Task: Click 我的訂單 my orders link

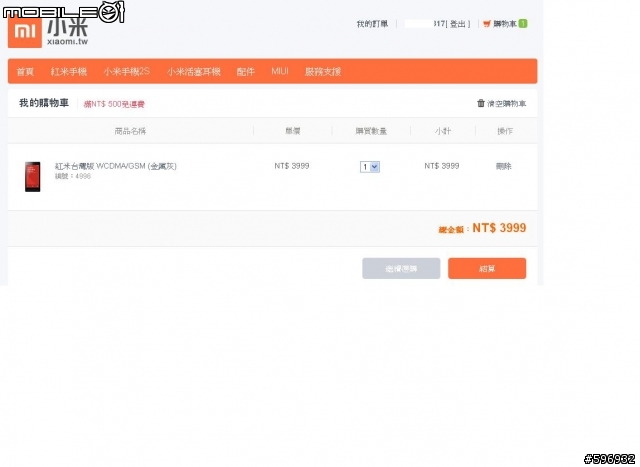Action: tap(372, 24)
